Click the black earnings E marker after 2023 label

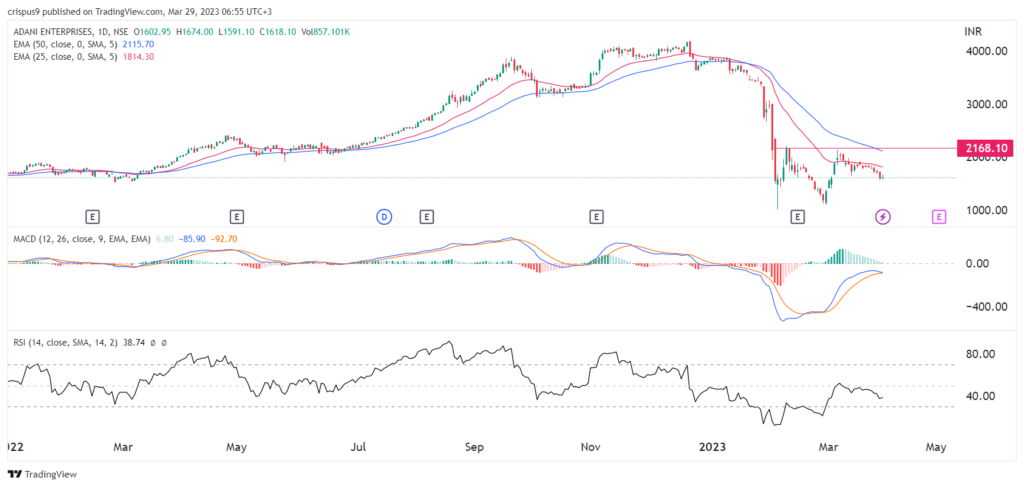pos(795,215)
